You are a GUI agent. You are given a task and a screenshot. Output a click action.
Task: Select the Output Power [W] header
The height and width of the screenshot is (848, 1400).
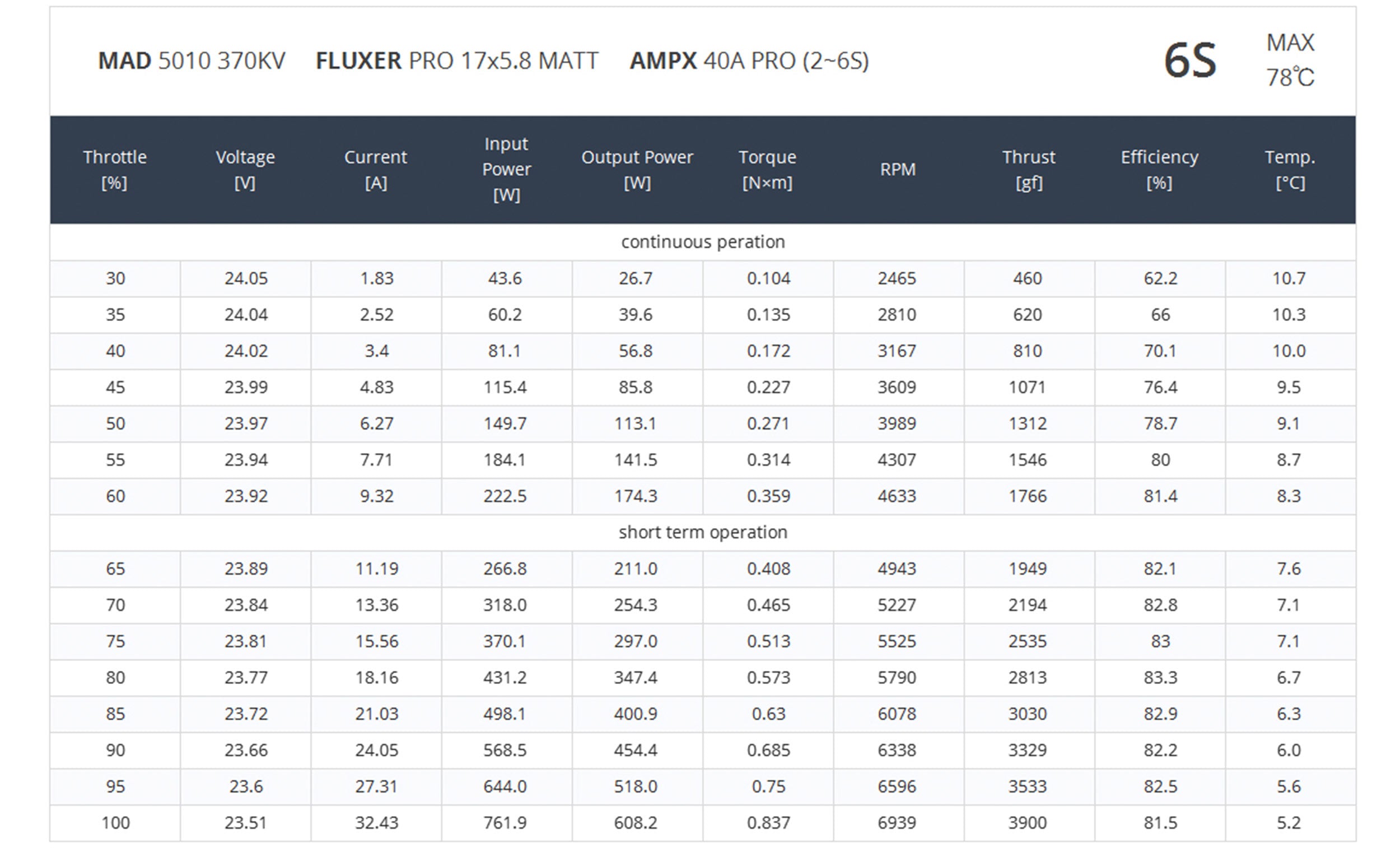coord(637,169)
